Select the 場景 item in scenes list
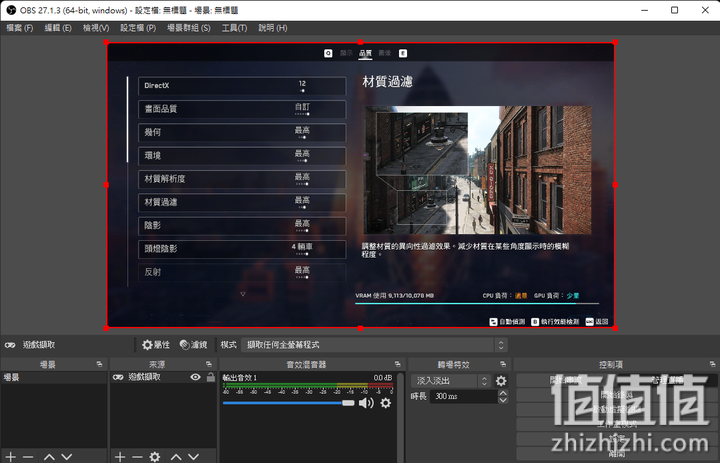 pos(54,378)
